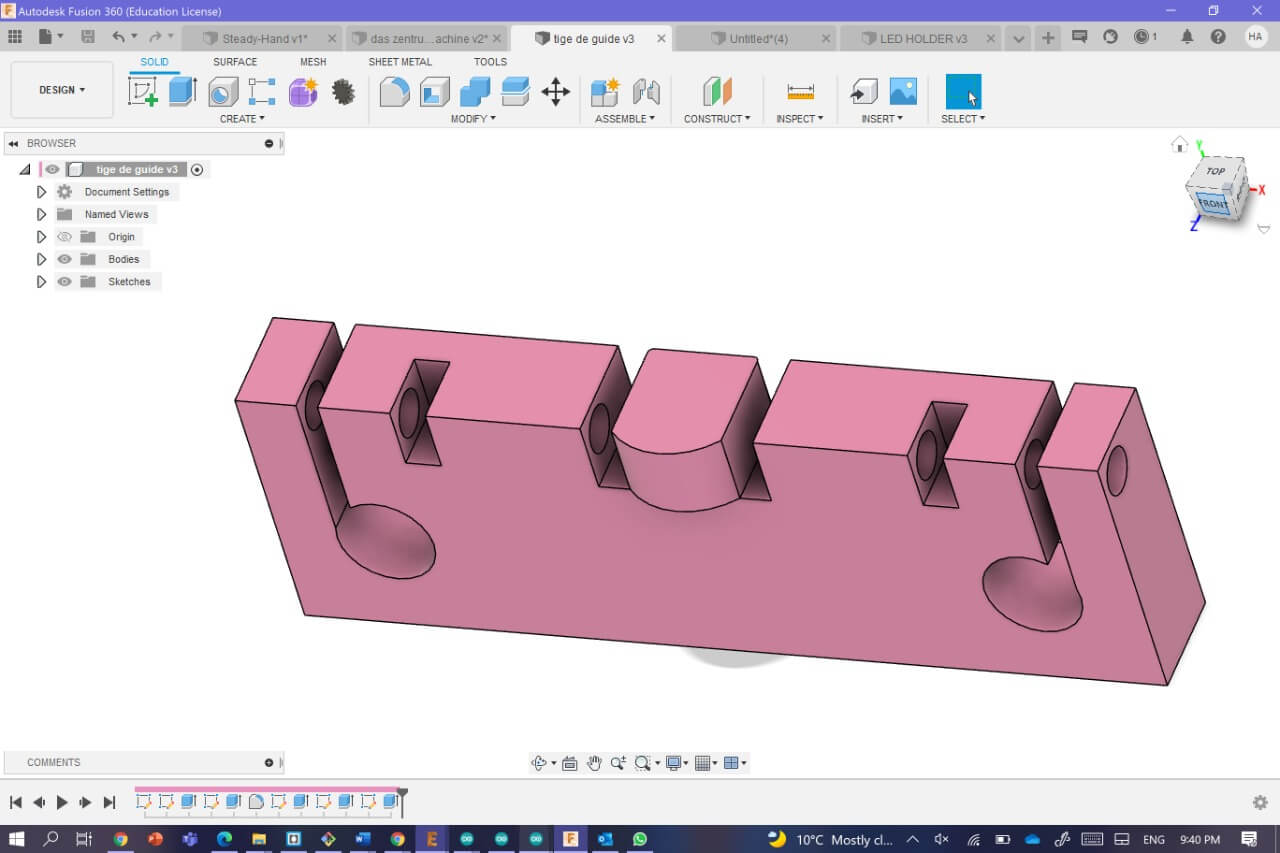This screenshot has height=853, width=1280.
Task: Switch to the LED HOLDER v3 document tab
Action: coord(922,39)
